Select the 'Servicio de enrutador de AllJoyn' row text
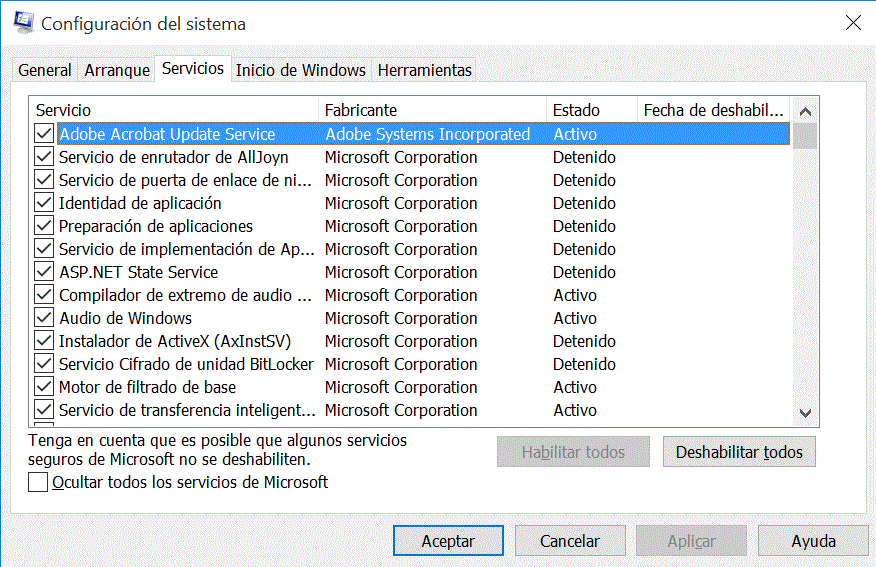 (x=174, y=157)
